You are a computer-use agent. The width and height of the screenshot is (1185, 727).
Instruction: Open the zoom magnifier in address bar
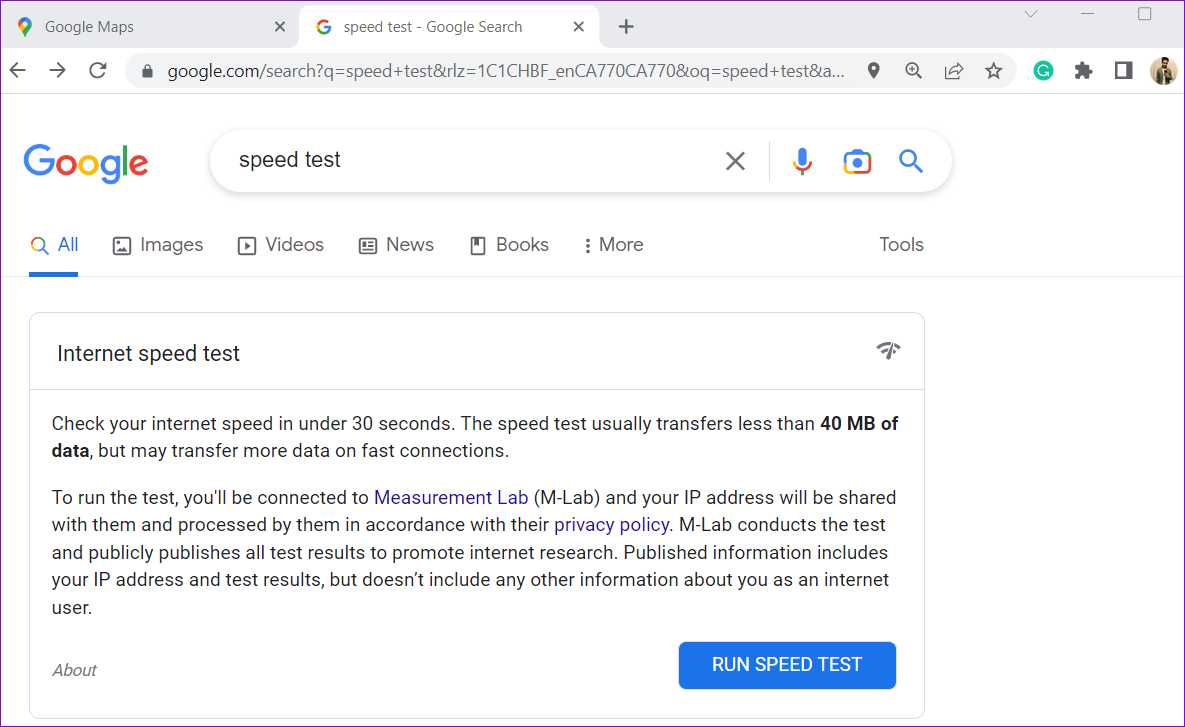click(914, 71)
